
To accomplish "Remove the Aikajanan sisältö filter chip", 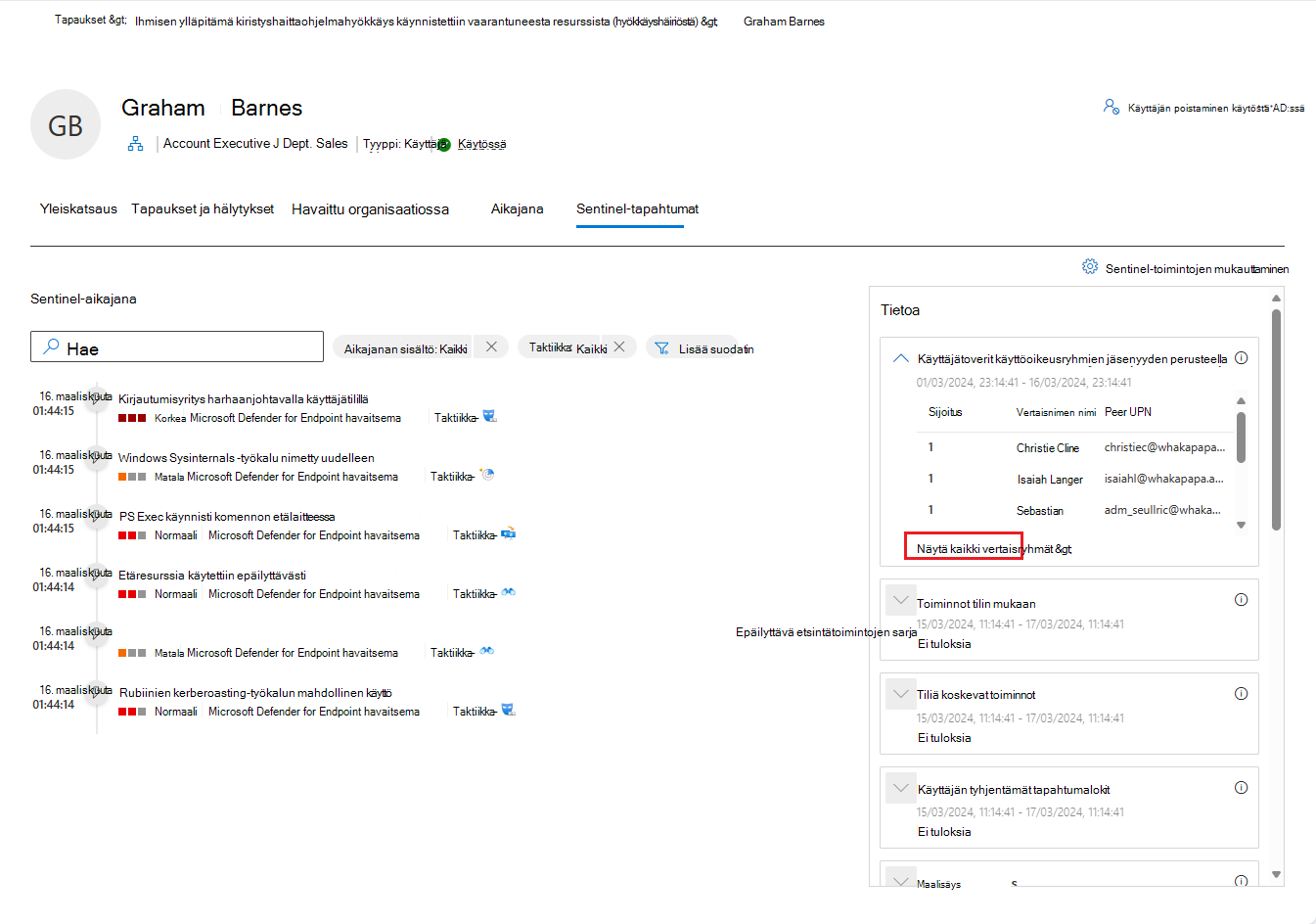I will pyautogui.click(x=491, y=347).
